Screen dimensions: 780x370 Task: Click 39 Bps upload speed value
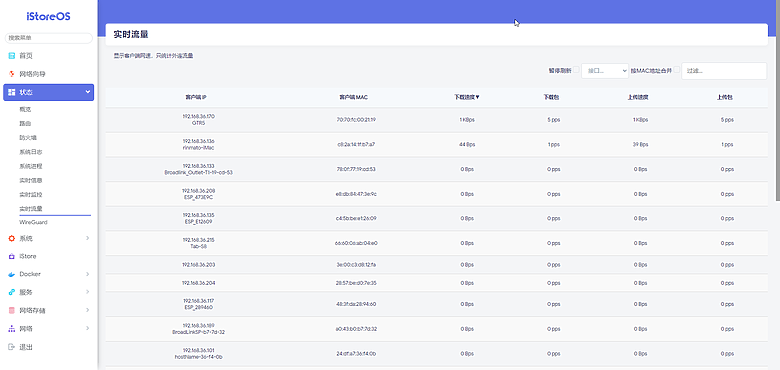pos(640,144)
